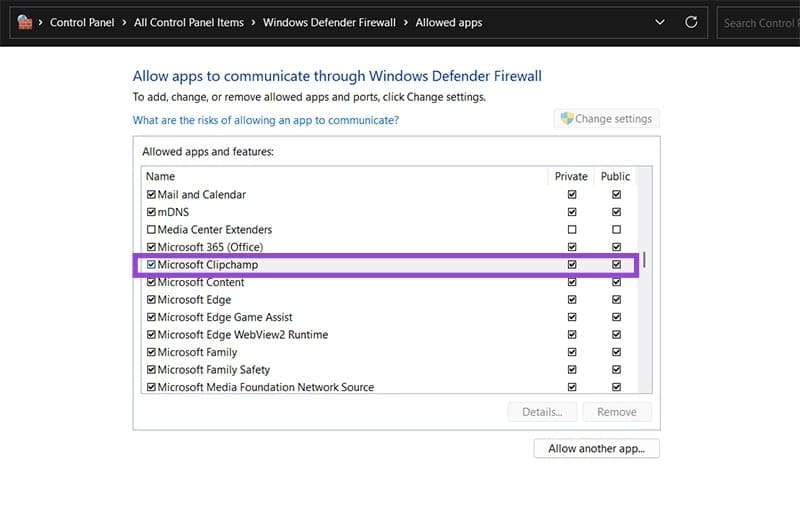
Task: Click the Public column header
Action: (615, 177)
